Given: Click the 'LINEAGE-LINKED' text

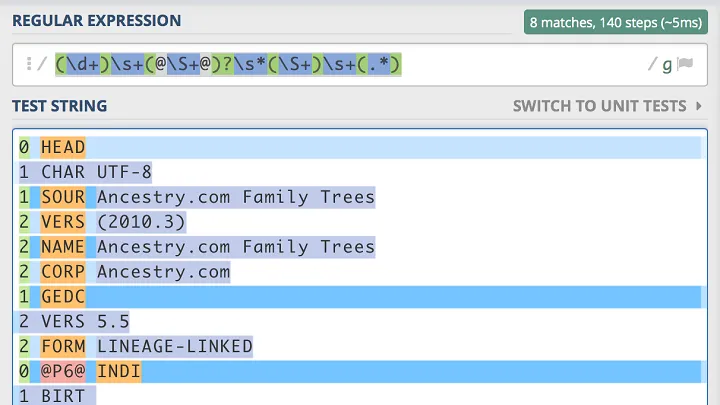Looking at the screenshot, I should point(174,346).
